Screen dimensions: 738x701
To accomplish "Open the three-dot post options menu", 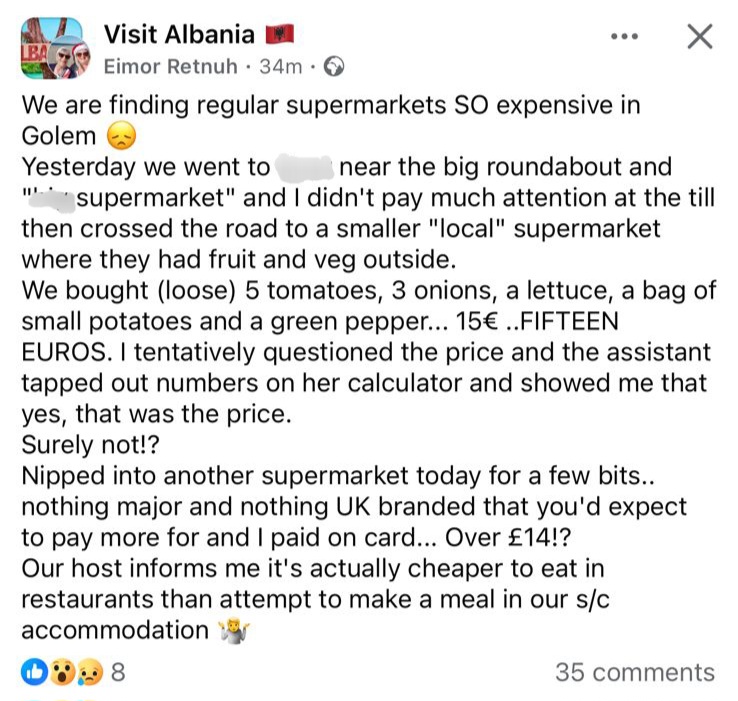I will point(623,37).
